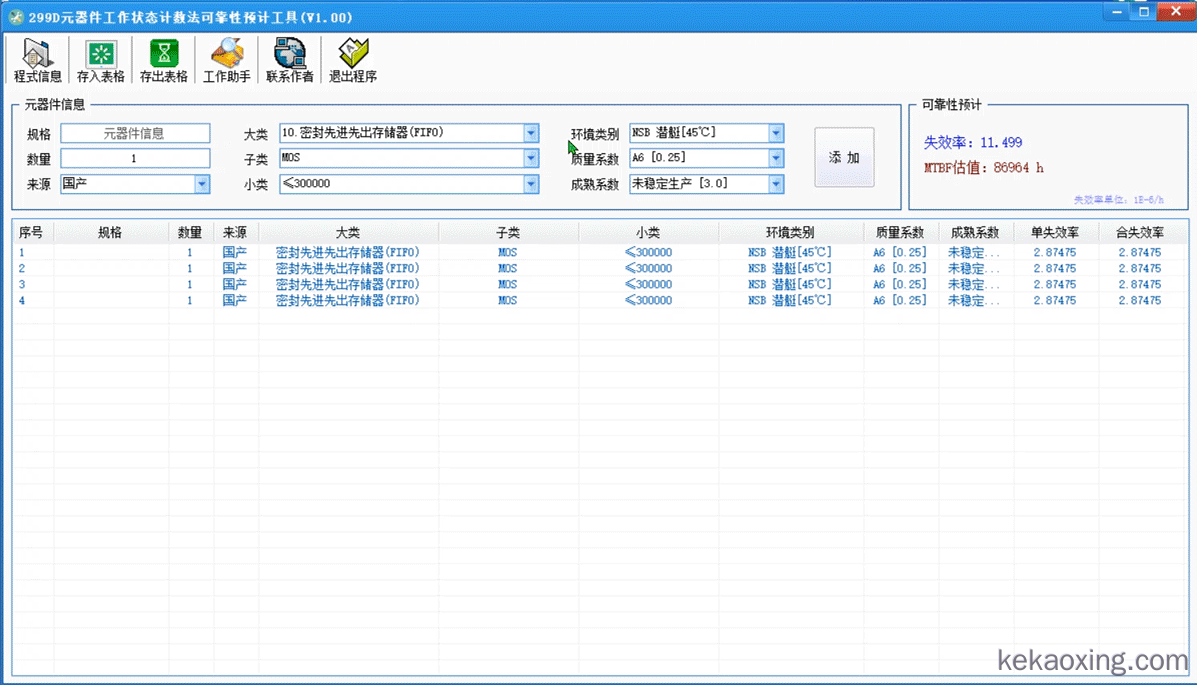Open 程式信息 toolbar icon
Viewport: 1197px width, 685px height.
38,61
